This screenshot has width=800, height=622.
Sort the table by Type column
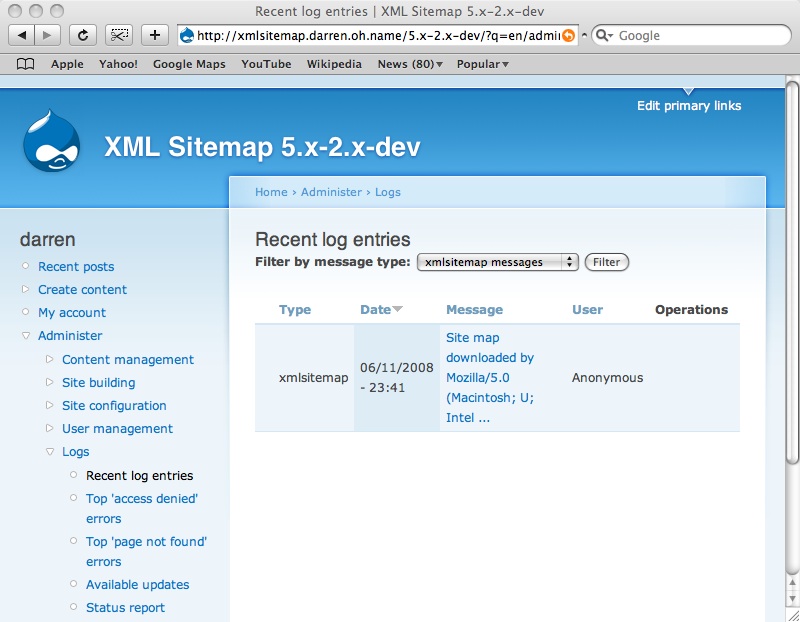(295, 310)
